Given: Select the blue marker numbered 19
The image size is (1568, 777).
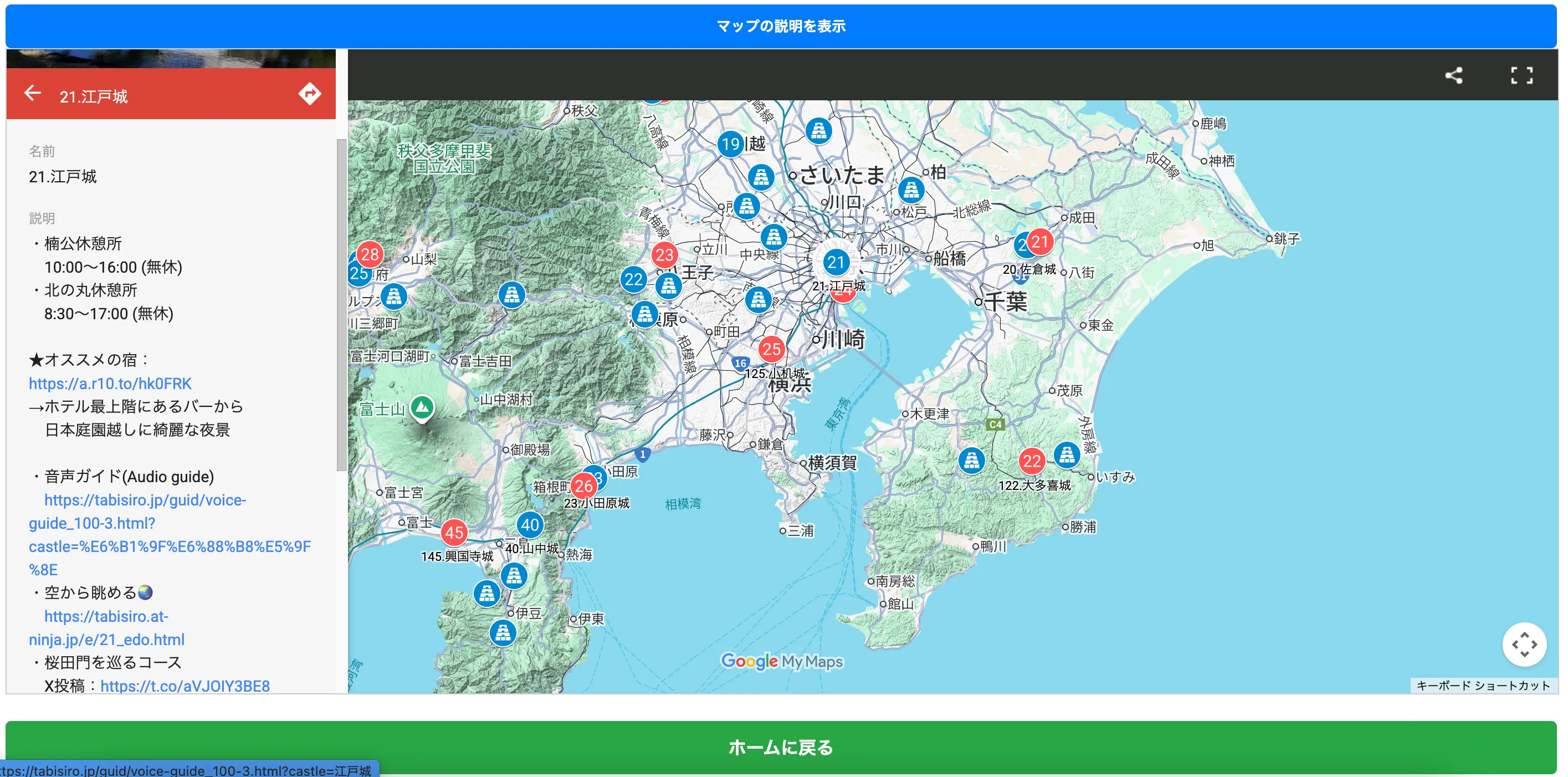Looking at the screenshot, I should tap(730, 144).
